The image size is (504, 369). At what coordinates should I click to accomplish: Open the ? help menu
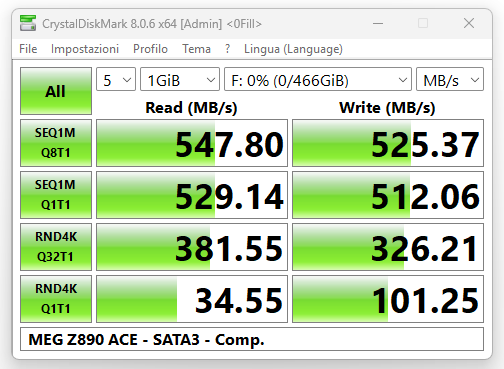tap(227, 49)
